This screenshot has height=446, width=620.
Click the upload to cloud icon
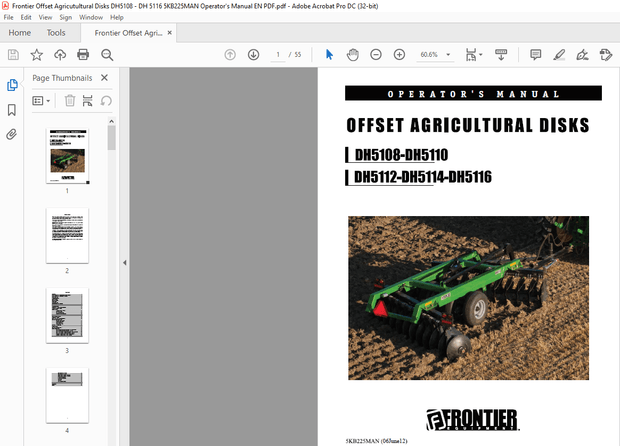60,55
